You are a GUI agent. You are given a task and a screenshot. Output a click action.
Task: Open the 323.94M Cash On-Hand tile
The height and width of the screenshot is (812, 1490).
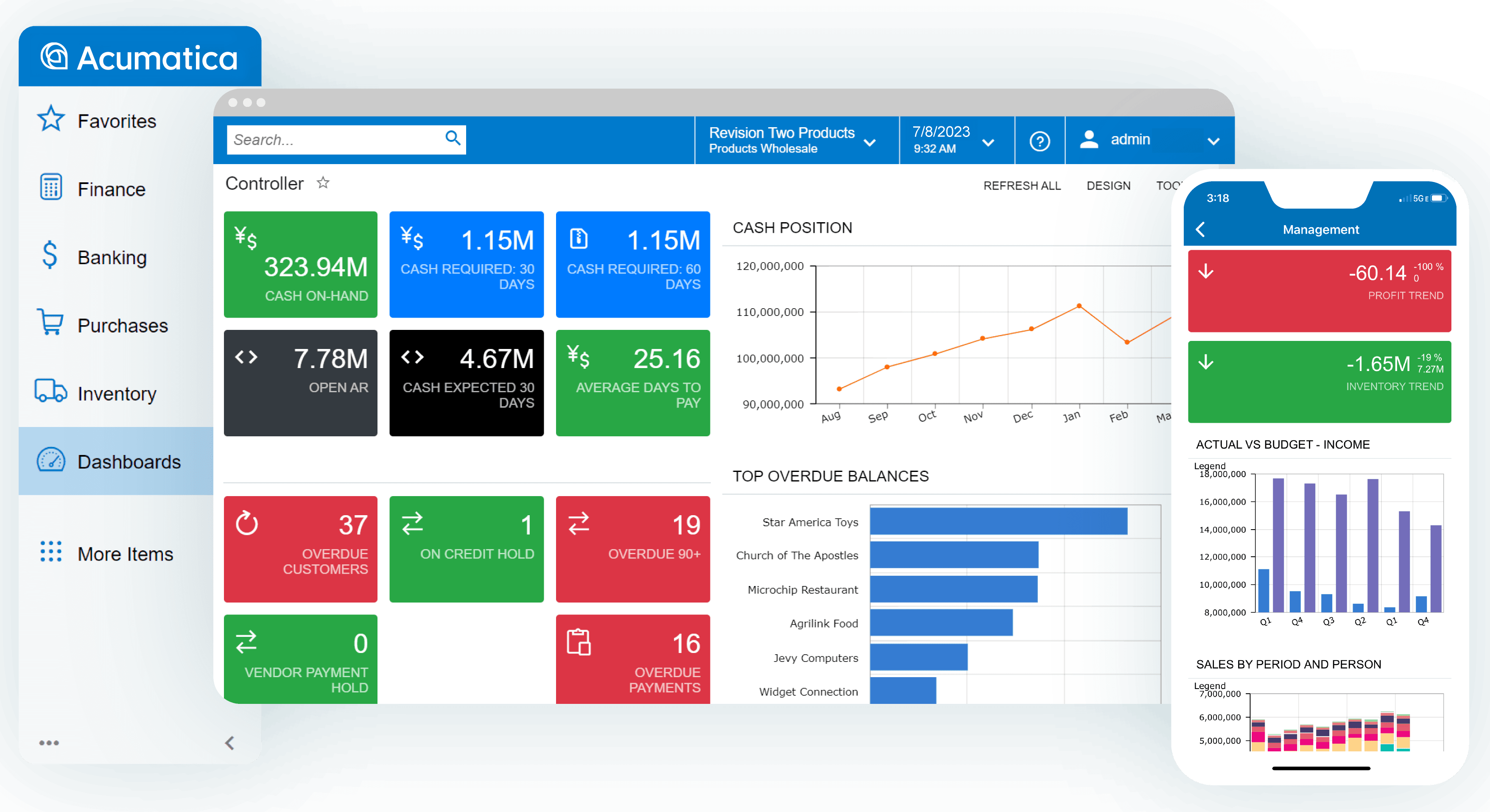point(301,264)
